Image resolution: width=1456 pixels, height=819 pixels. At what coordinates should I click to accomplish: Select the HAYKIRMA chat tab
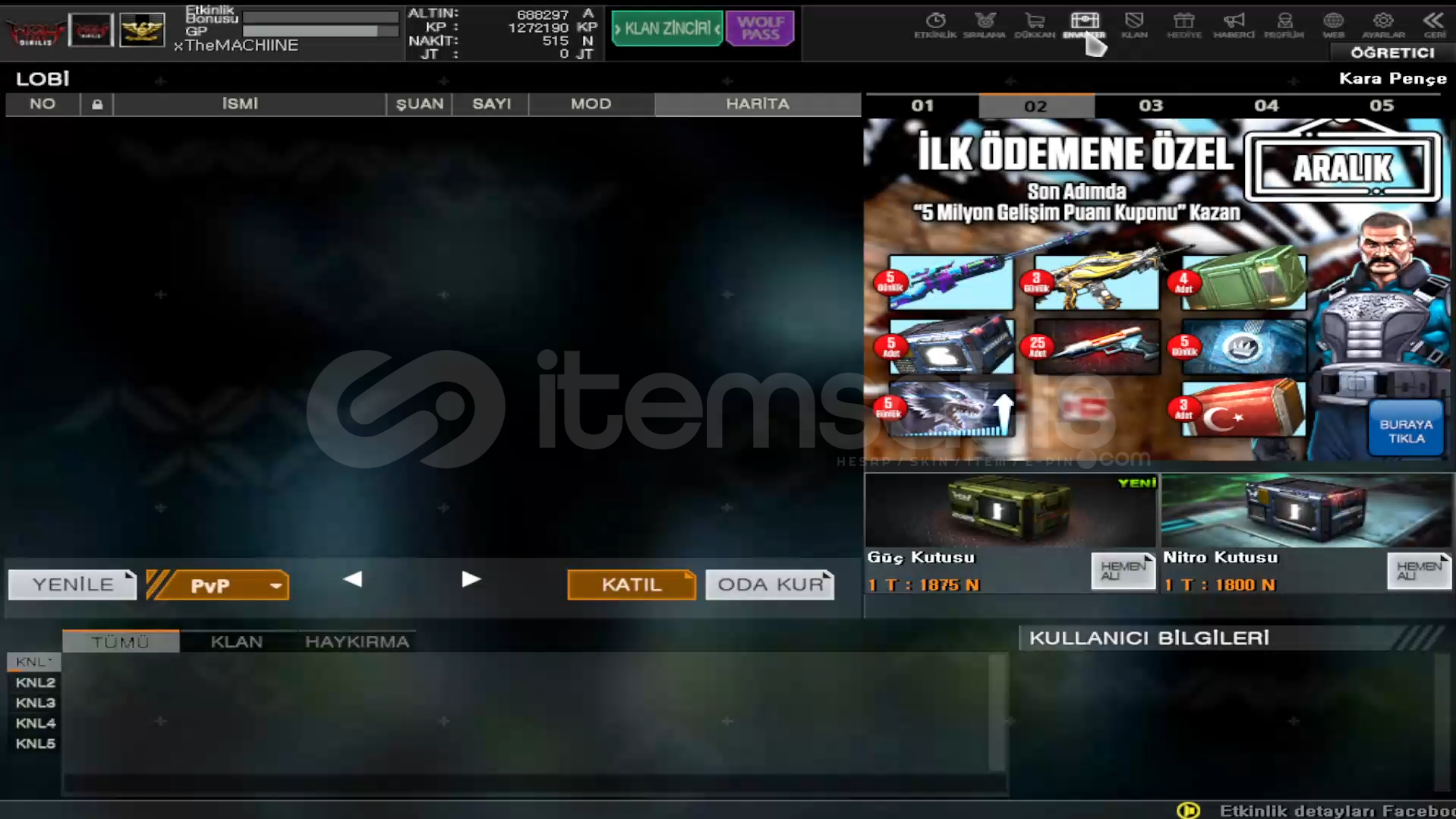357,641
